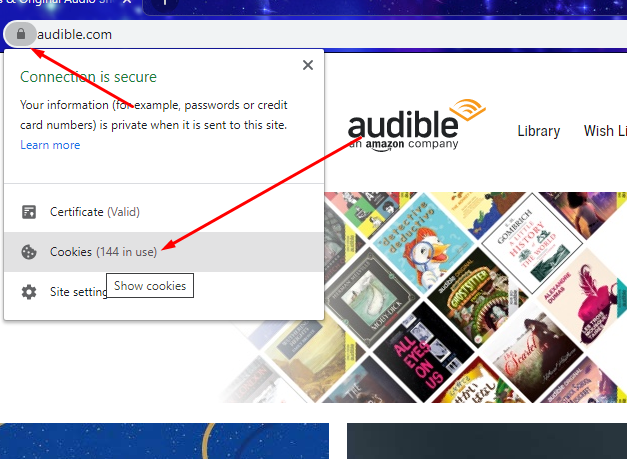Open the Learn more link
The image size is (627, 459).
tap(50, 145)
